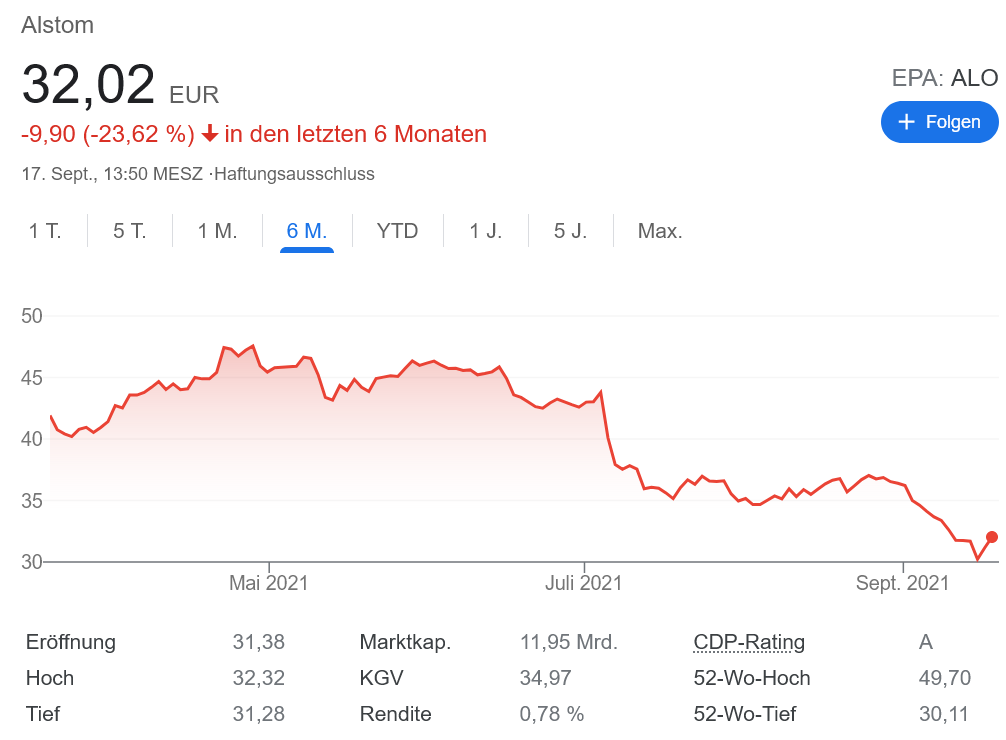Image resolution: width=1006 pixels, height=740 pixels.
Task: Click the plus icon in Folgen button
Action: pos(907,122)
